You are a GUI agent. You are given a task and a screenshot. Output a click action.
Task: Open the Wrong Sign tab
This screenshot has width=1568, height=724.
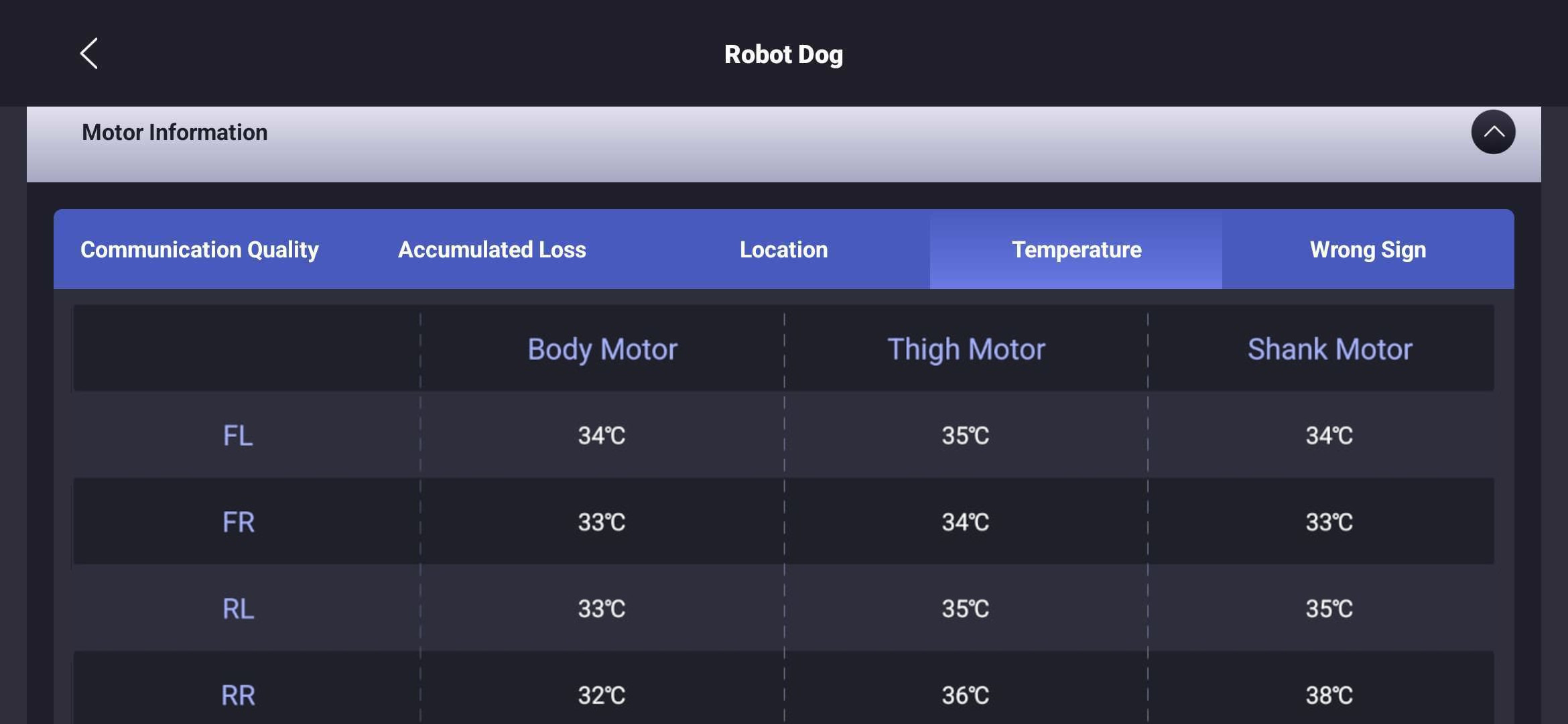point(1368,249)
